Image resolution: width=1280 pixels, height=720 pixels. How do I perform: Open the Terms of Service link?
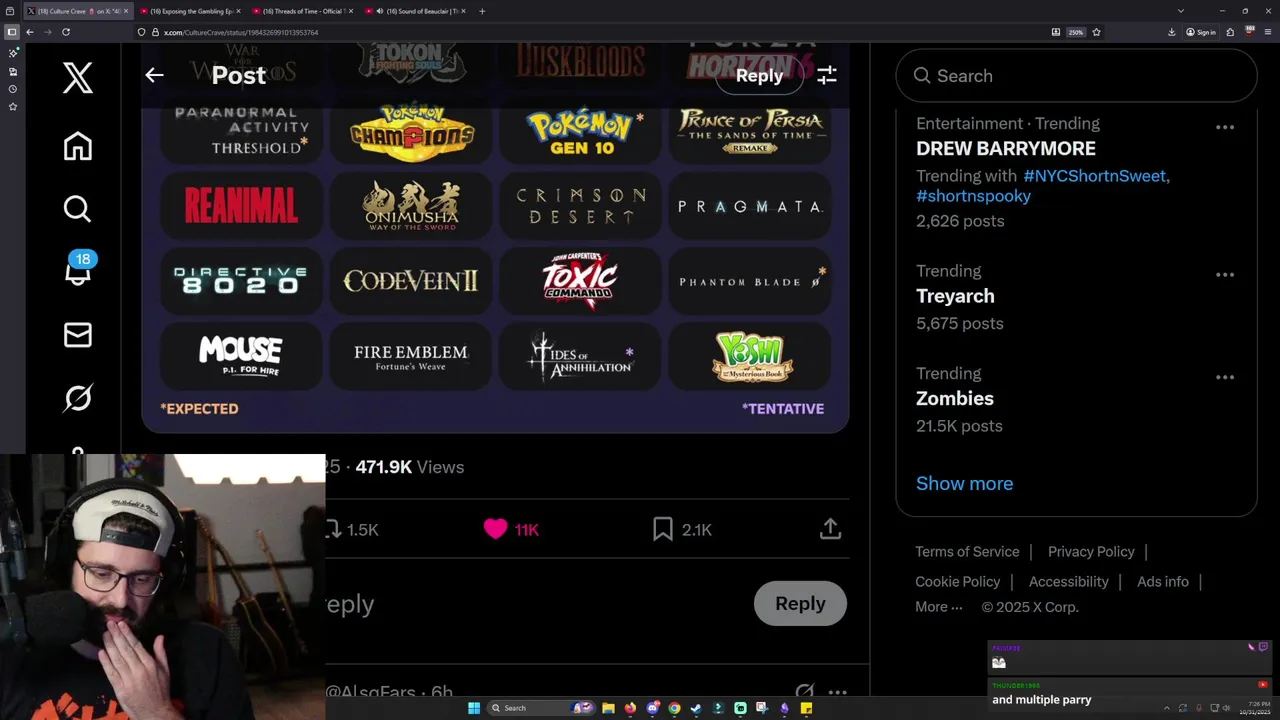click(x=967, y=552)
